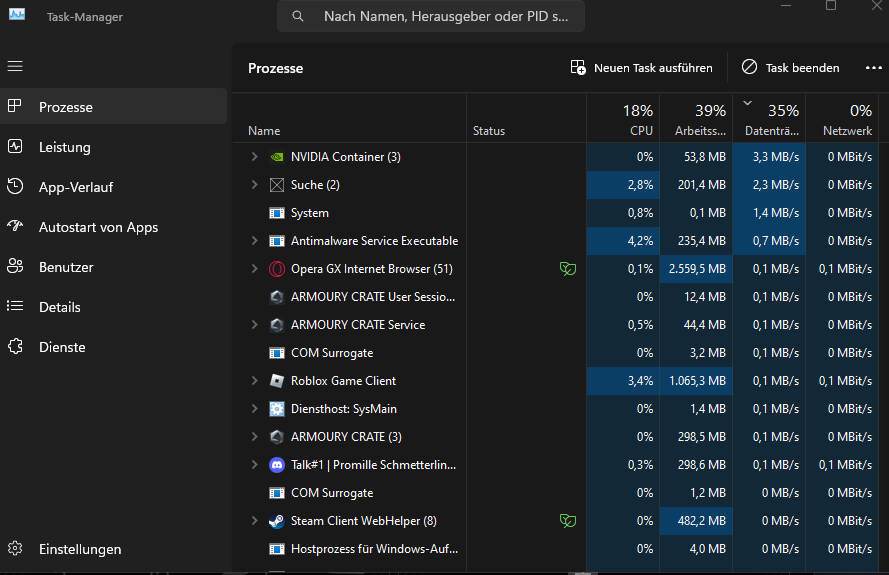Click the process search input field

coord(431,16)
